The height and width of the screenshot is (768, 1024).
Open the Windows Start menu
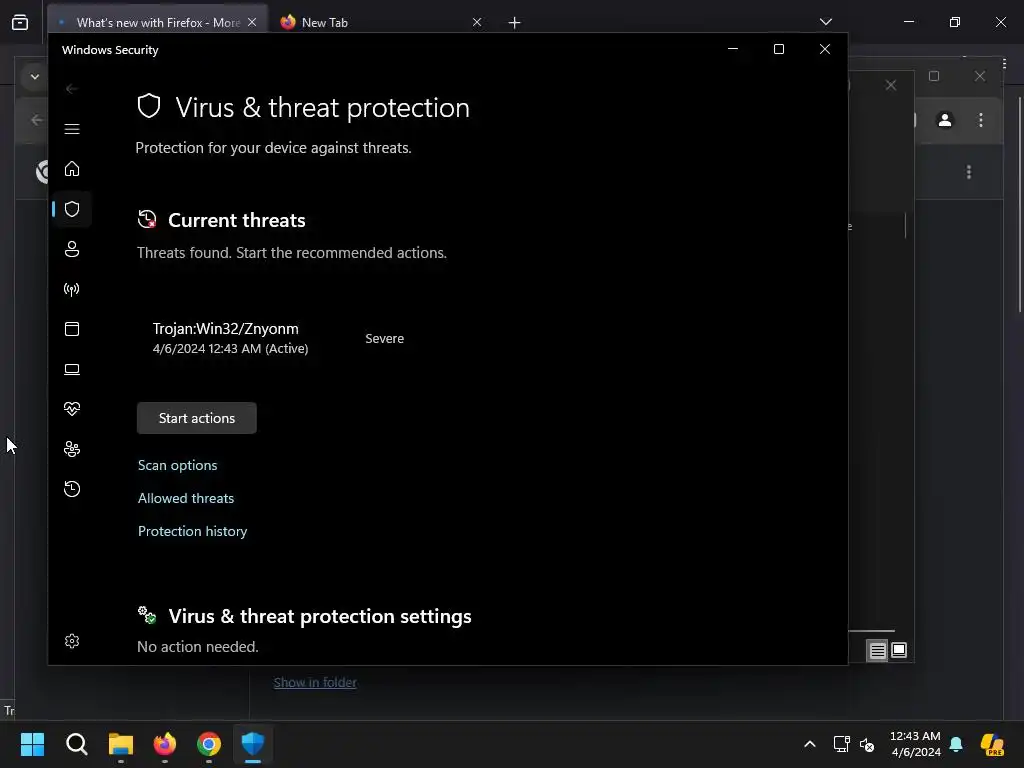tap(32, 744)
